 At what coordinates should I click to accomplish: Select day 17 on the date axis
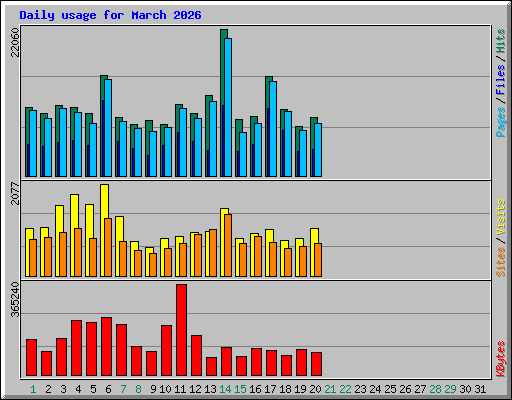[270, 389]
